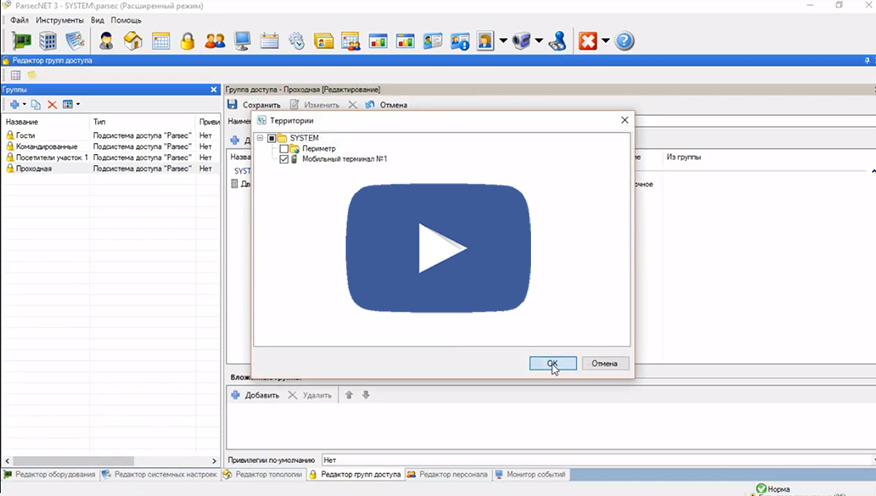Screen dimensions: 876x496
Task: Open dropdown arrow next to portrait photo icon
Action: [503, 41]
